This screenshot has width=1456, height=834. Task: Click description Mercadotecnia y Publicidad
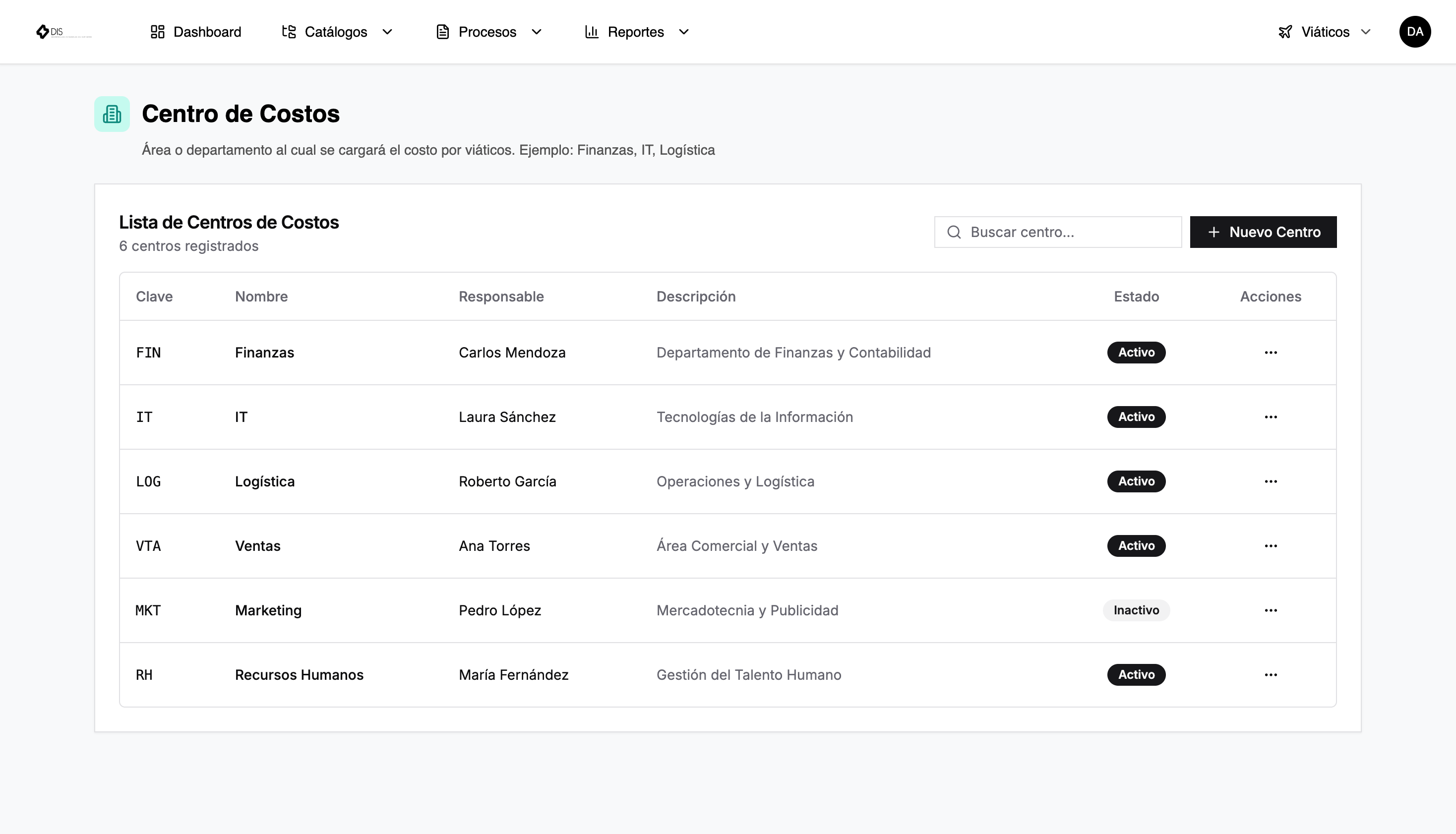pos(747,610)
